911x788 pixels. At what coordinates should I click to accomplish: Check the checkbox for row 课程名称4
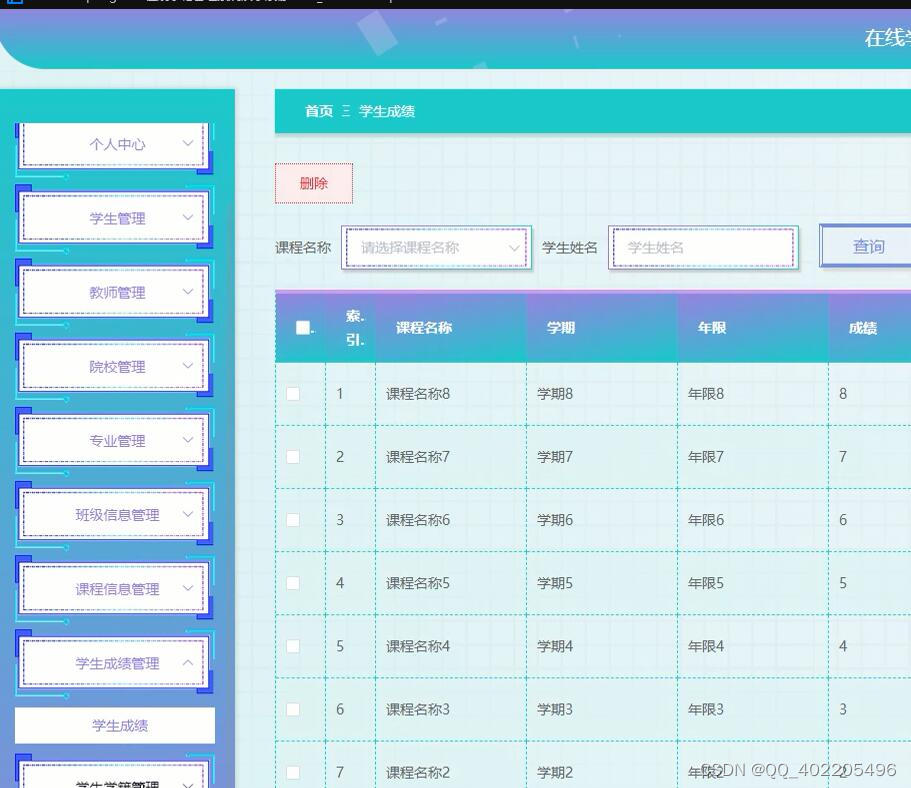(293, 646)
